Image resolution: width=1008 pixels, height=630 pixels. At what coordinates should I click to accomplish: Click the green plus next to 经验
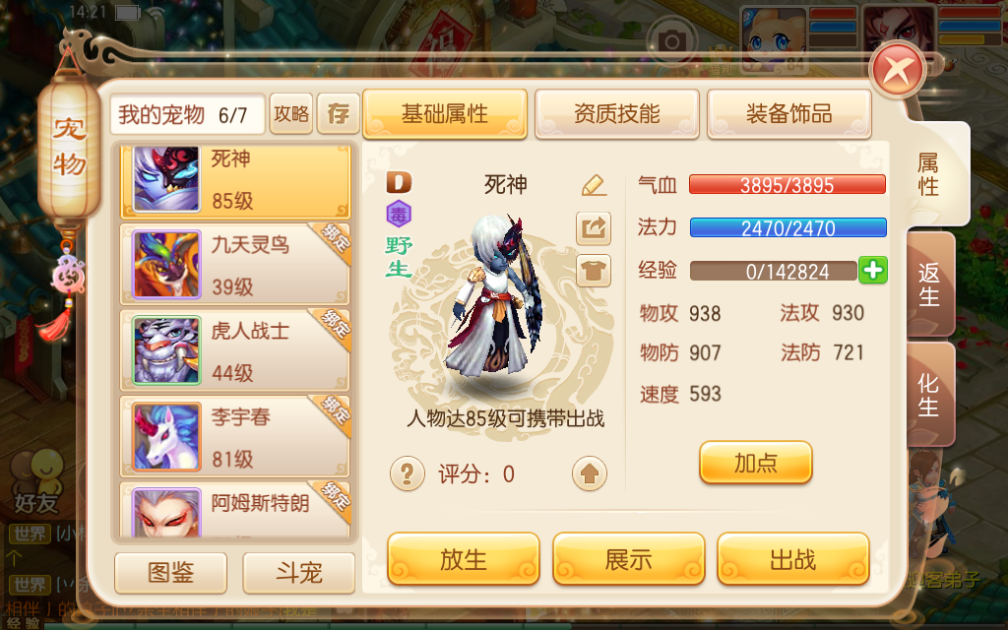coord(872,270)
